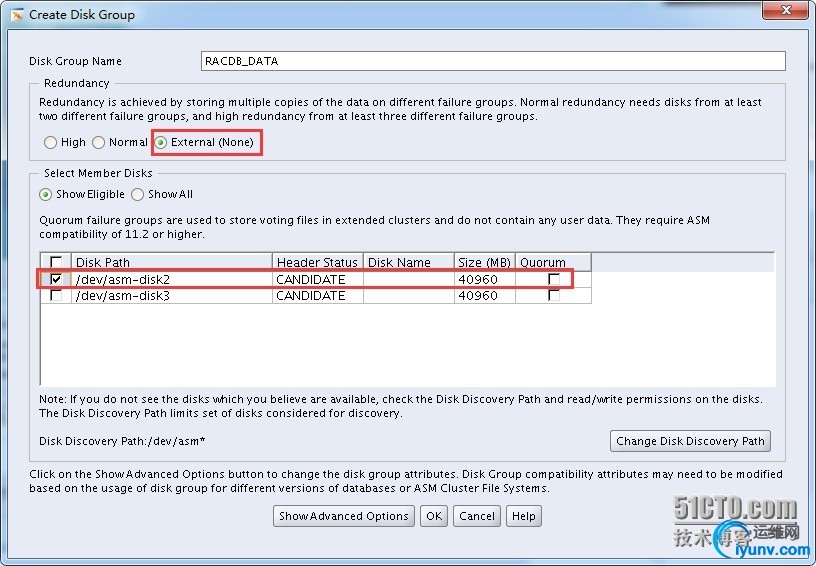This screenshot has height=566, width=816.
Task: Click the Disk Path column header
Action: point(172,262)
